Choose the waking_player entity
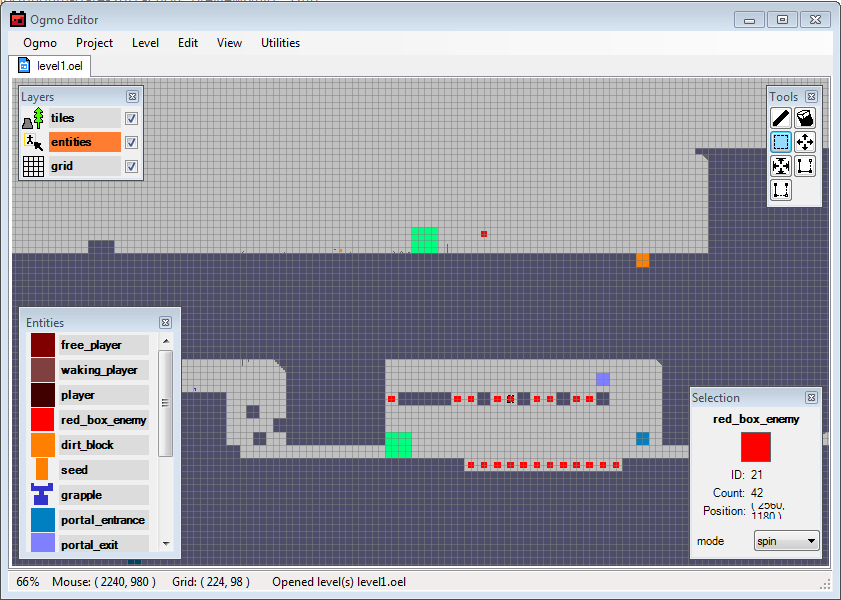Screen dimensions: 841x600 tap(104, 370)
